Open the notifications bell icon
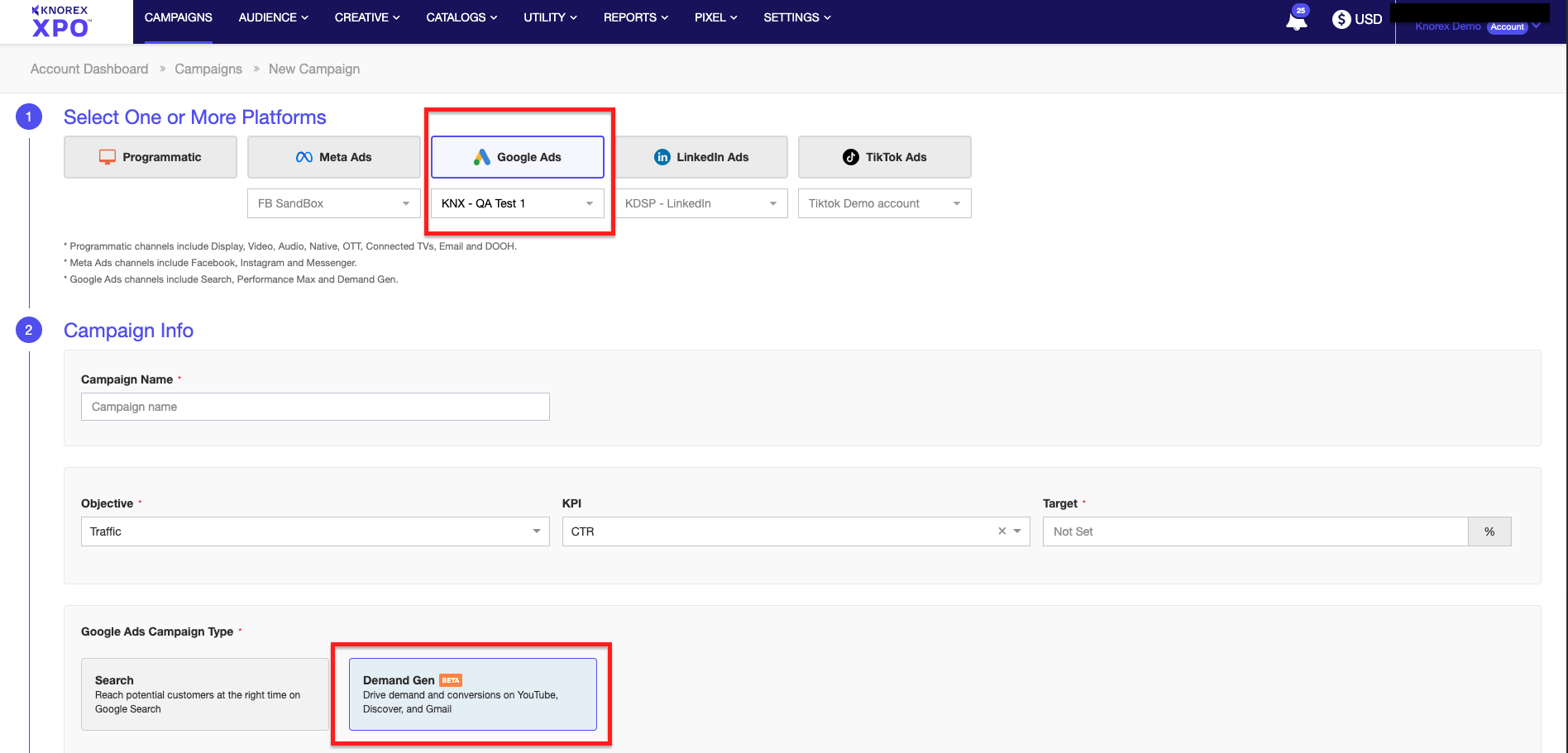Screen dimensions: 1568x753 1296,21
